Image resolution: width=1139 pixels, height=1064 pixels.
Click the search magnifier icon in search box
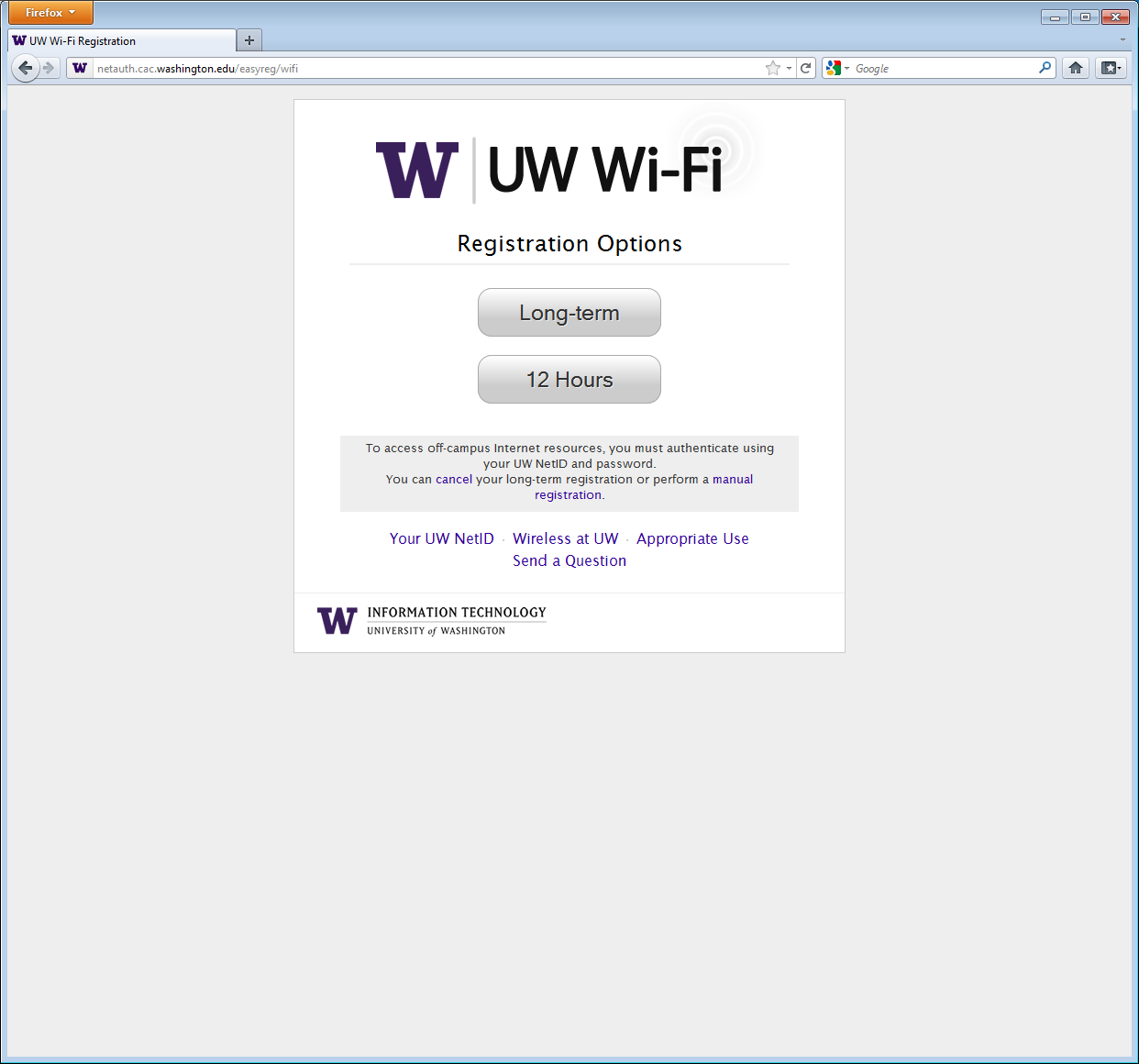(x=1045, y=68)
